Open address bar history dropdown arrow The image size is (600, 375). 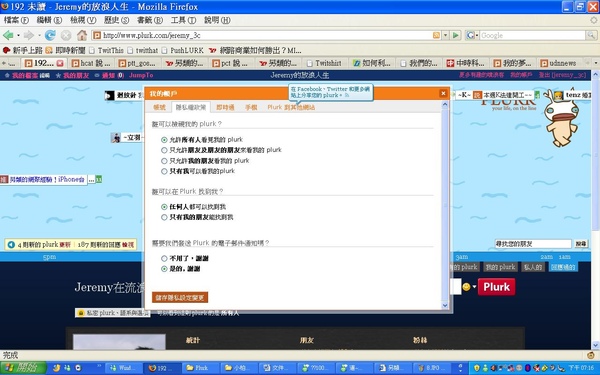[445, 35]
